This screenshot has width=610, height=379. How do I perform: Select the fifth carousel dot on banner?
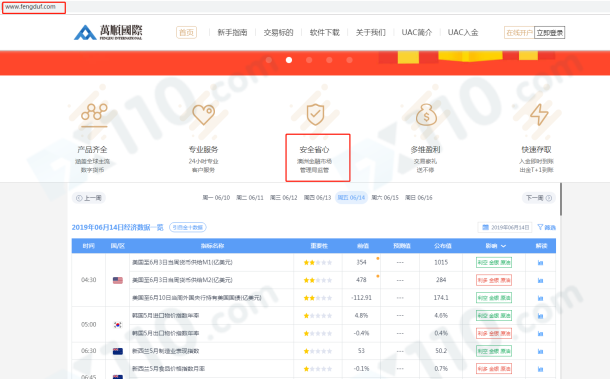click(349, 60)
